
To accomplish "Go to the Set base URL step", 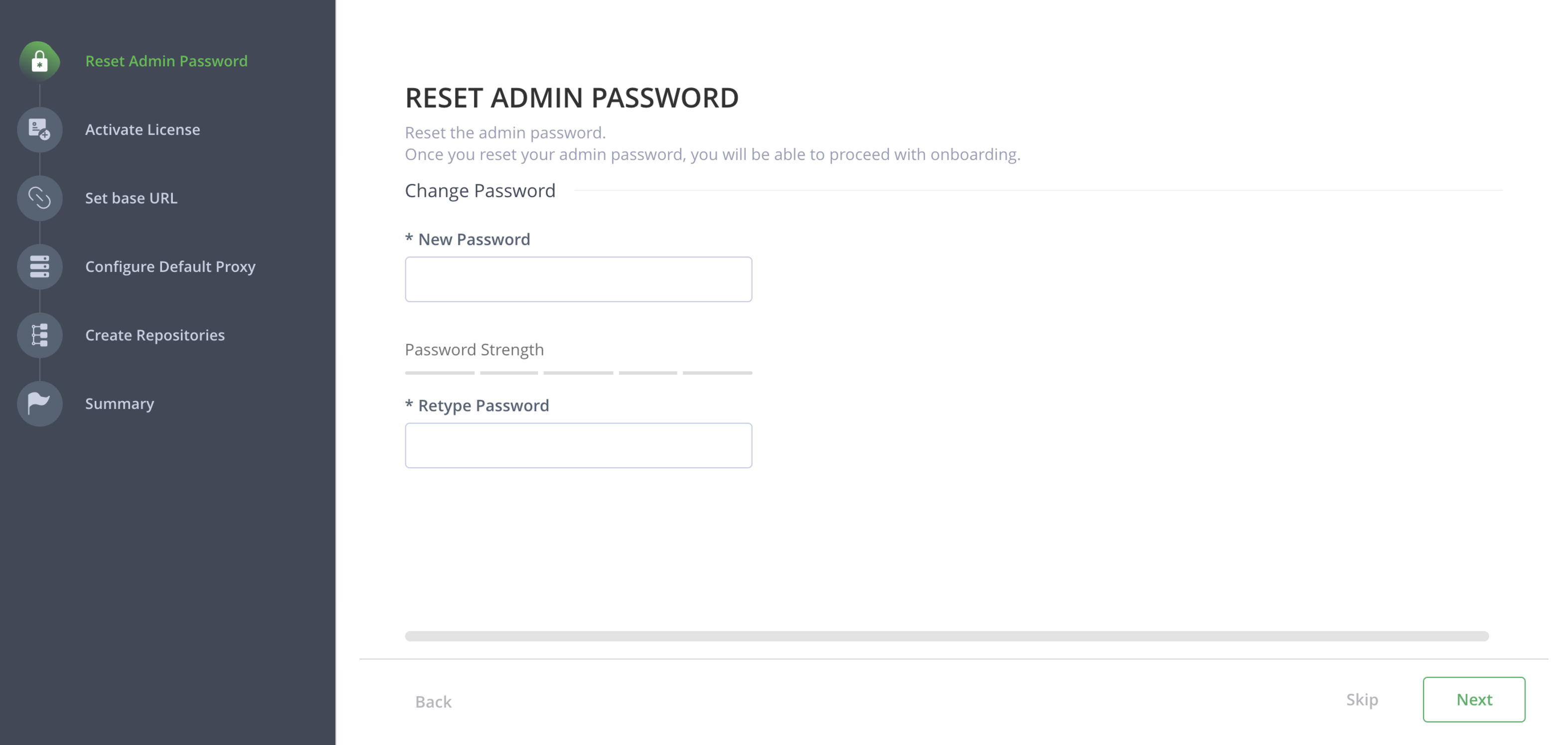I will pyautogui.click(x=132, y=198).
